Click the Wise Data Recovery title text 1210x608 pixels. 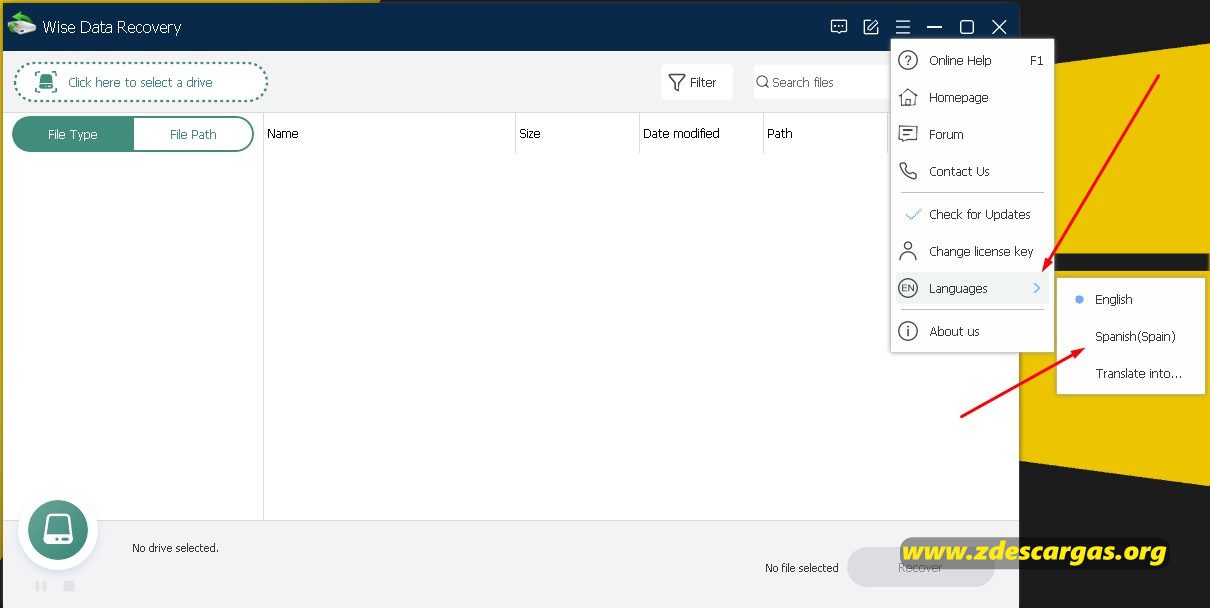[x=112, y=27]
